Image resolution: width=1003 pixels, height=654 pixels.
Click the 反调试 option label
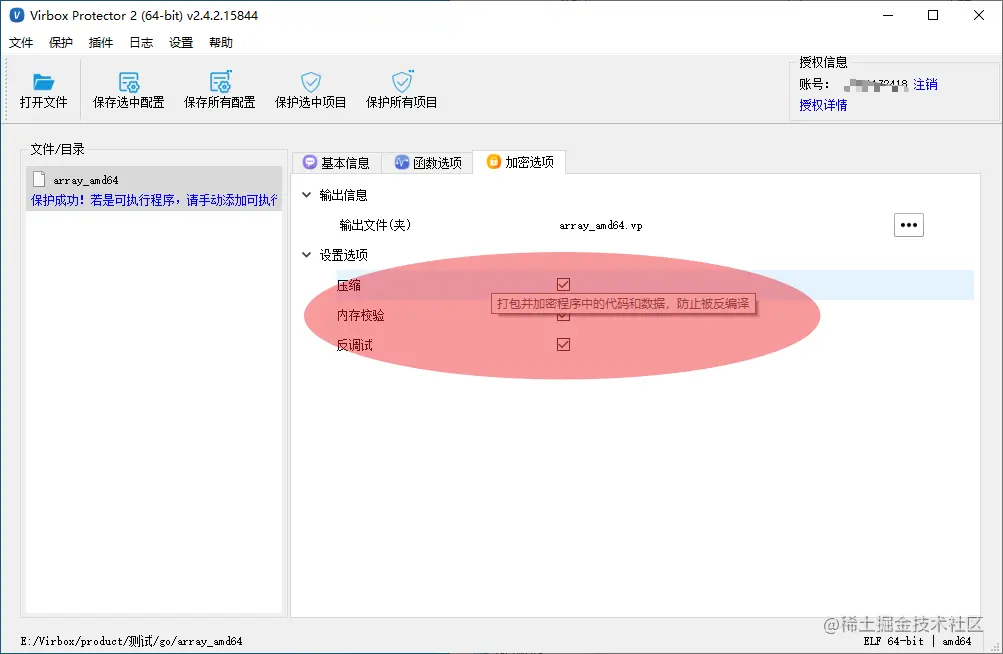[354, 346]
